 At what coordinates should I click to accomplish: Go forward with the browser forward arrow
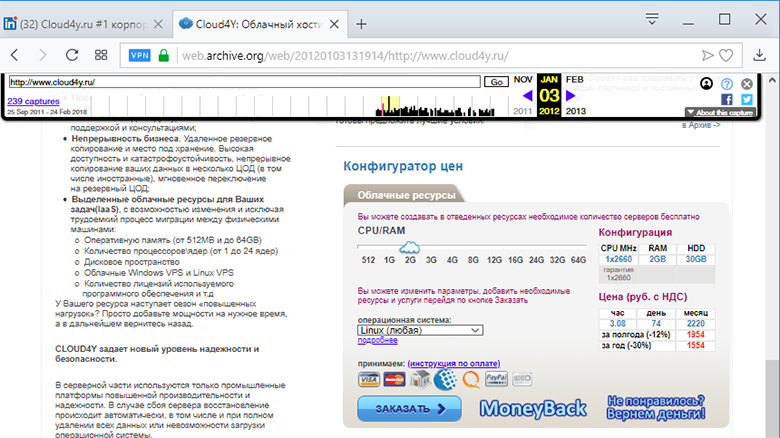point(43,55)
